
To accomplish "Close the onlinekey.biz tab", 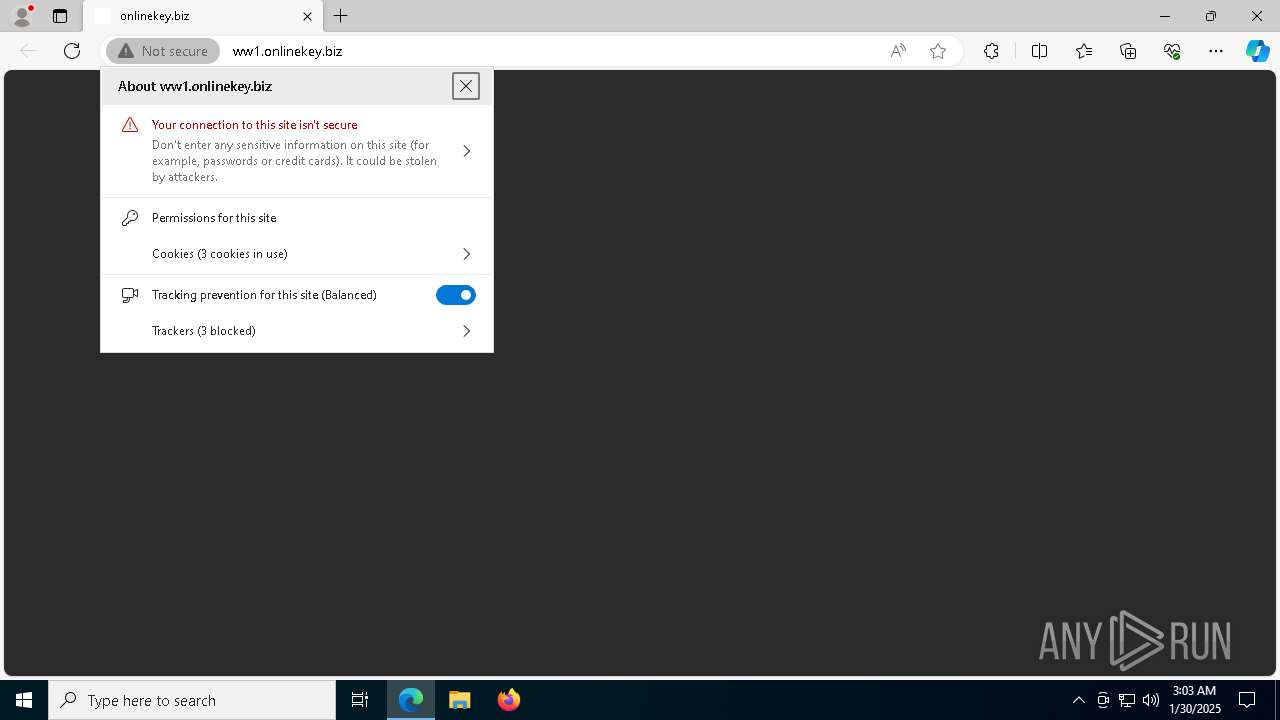I will 307,16.
